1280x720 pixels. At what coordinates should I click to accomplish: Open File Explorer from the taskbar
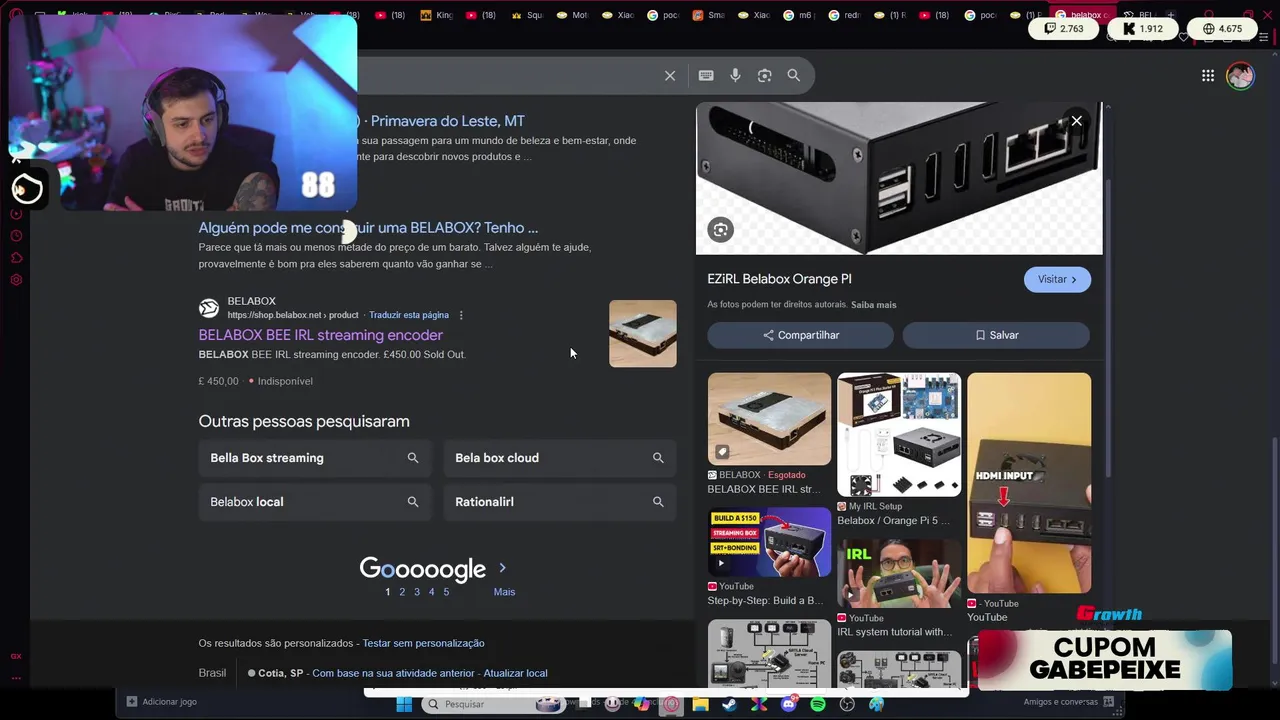coord(700,704)
